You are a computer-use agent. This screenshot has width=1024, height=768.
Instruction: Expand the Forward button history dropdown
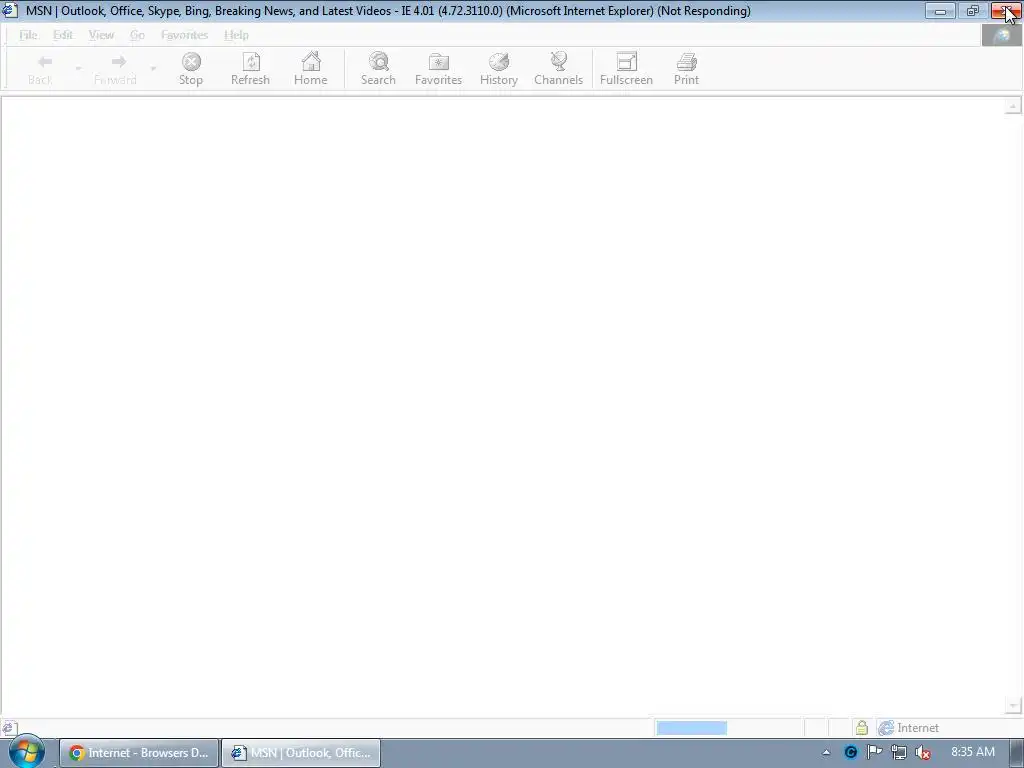point(153,68)
